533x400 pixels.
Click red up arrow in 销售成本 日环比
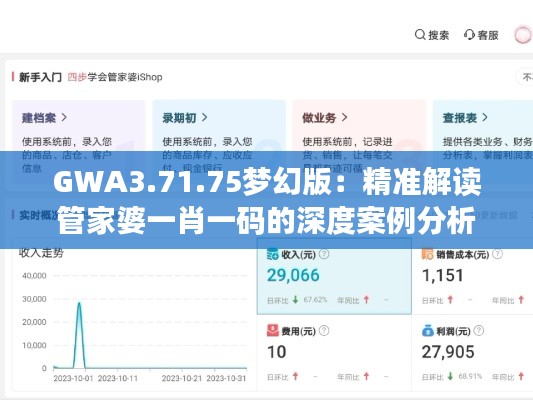[x=450, y=300]
